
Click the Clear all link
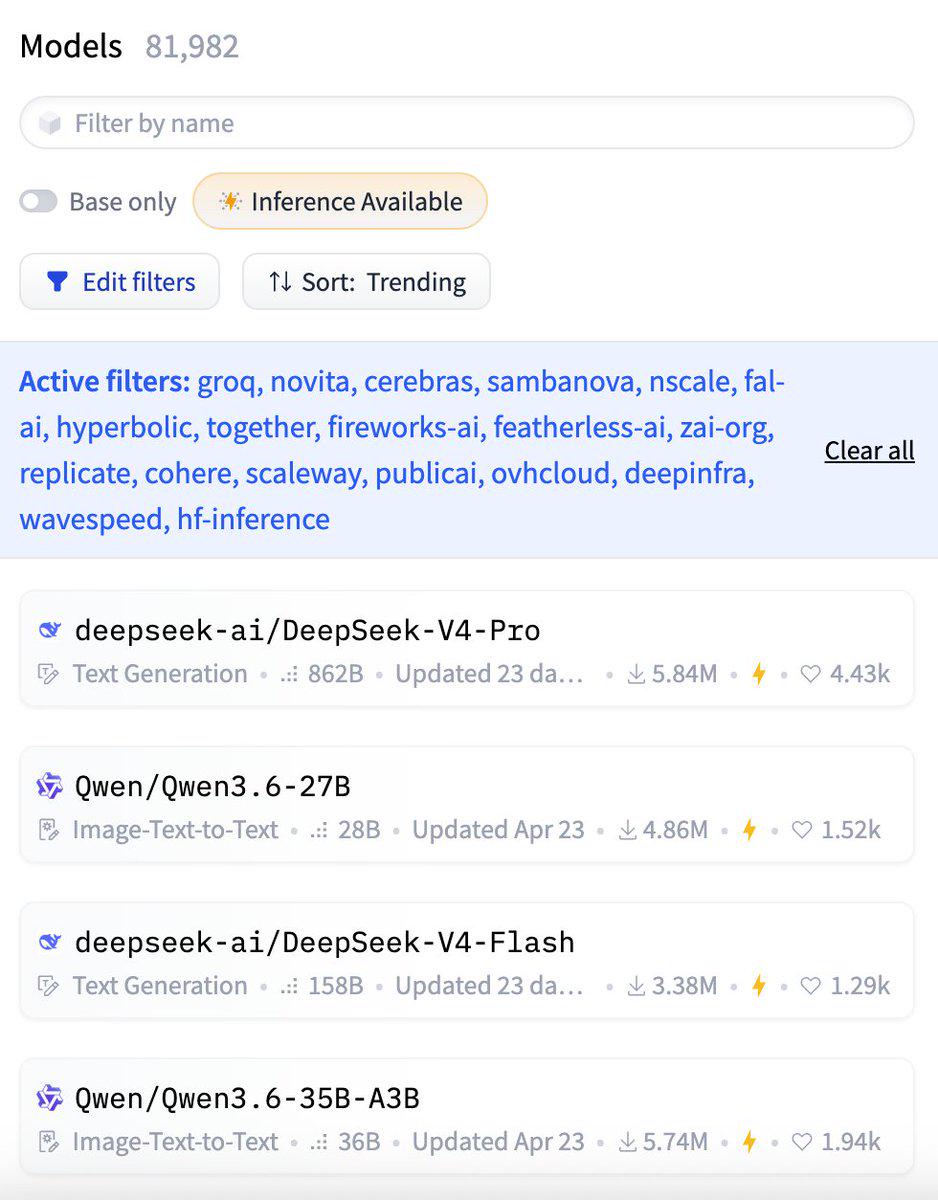[870, 451]
